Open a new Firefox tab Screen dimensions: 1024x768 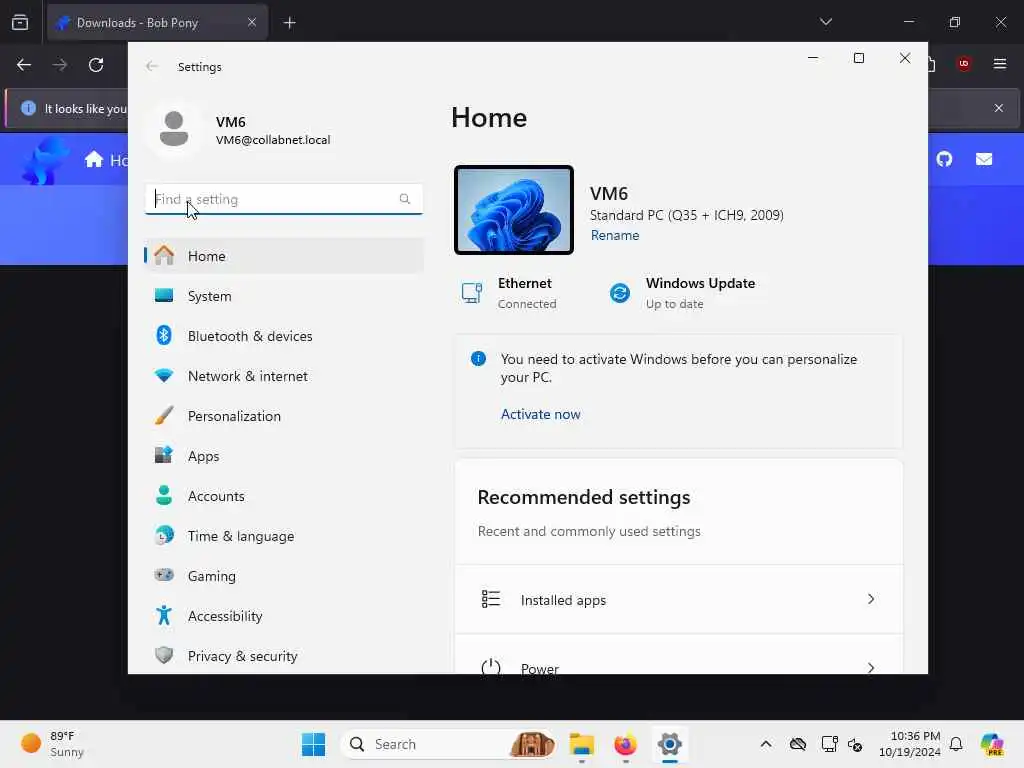click(x=289, y=23)
